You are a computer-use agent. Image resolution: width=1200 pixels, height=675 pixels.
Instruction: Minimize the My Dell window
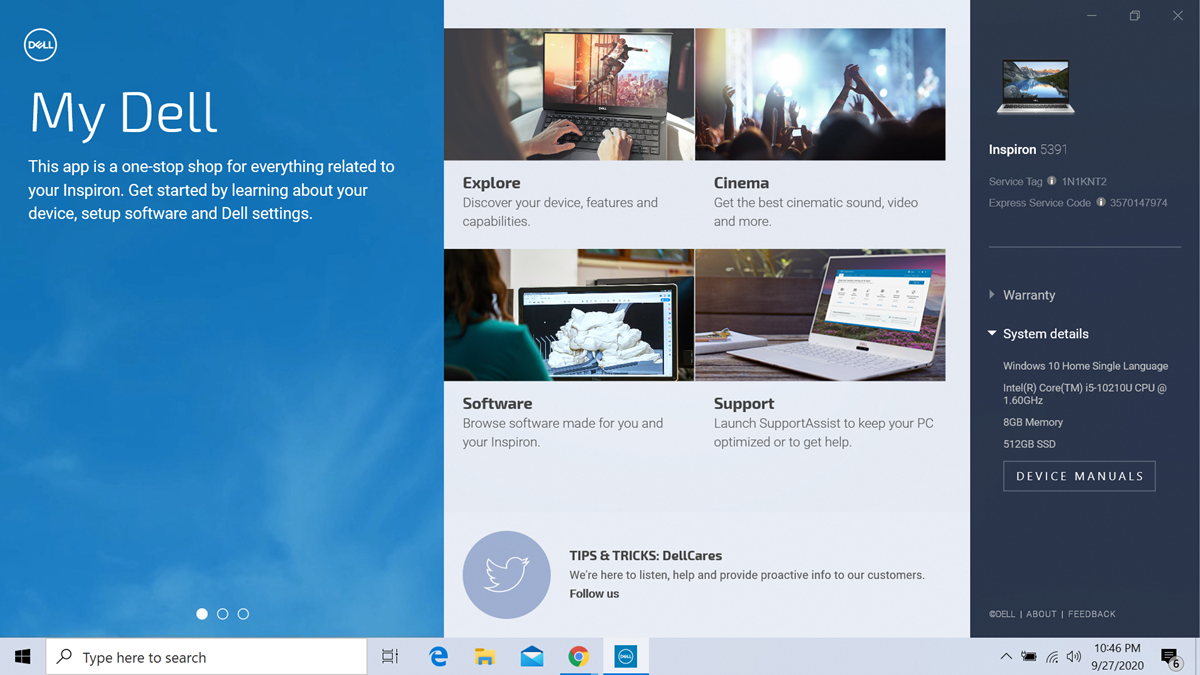tap(1092, 16)
